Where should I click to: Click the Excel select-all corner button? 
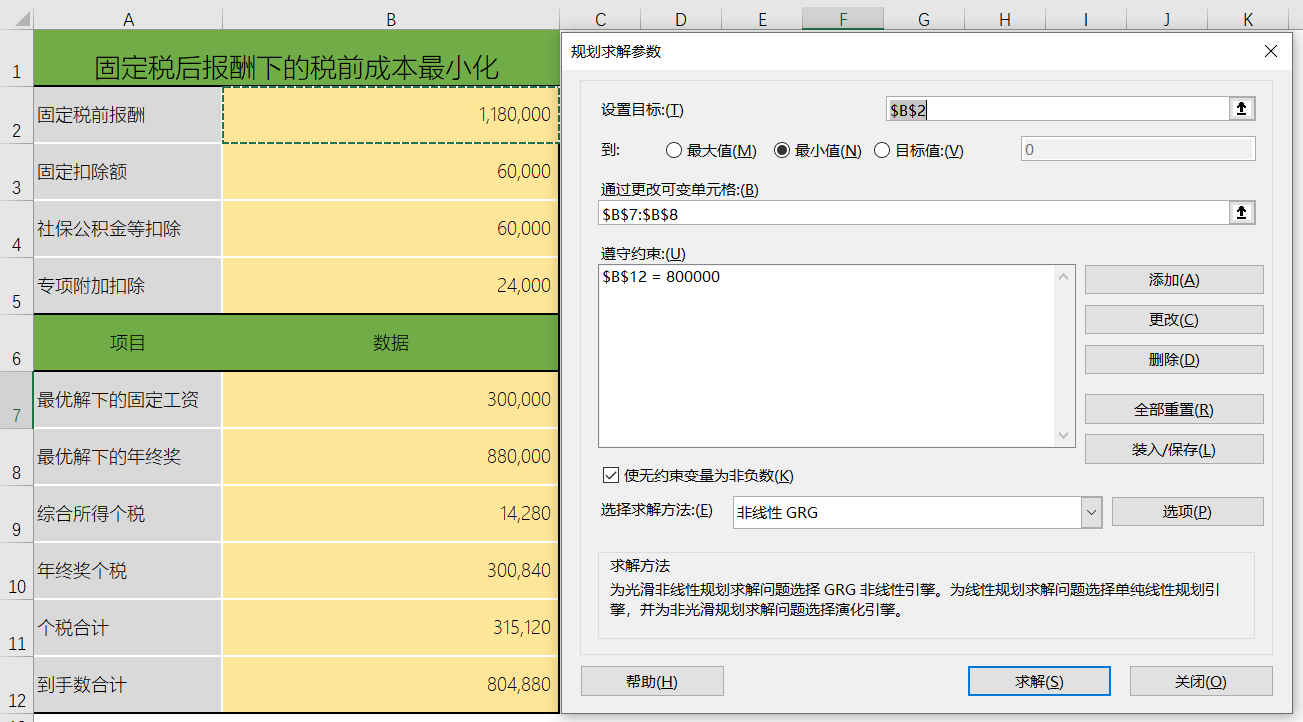click(x=14, y=17)
